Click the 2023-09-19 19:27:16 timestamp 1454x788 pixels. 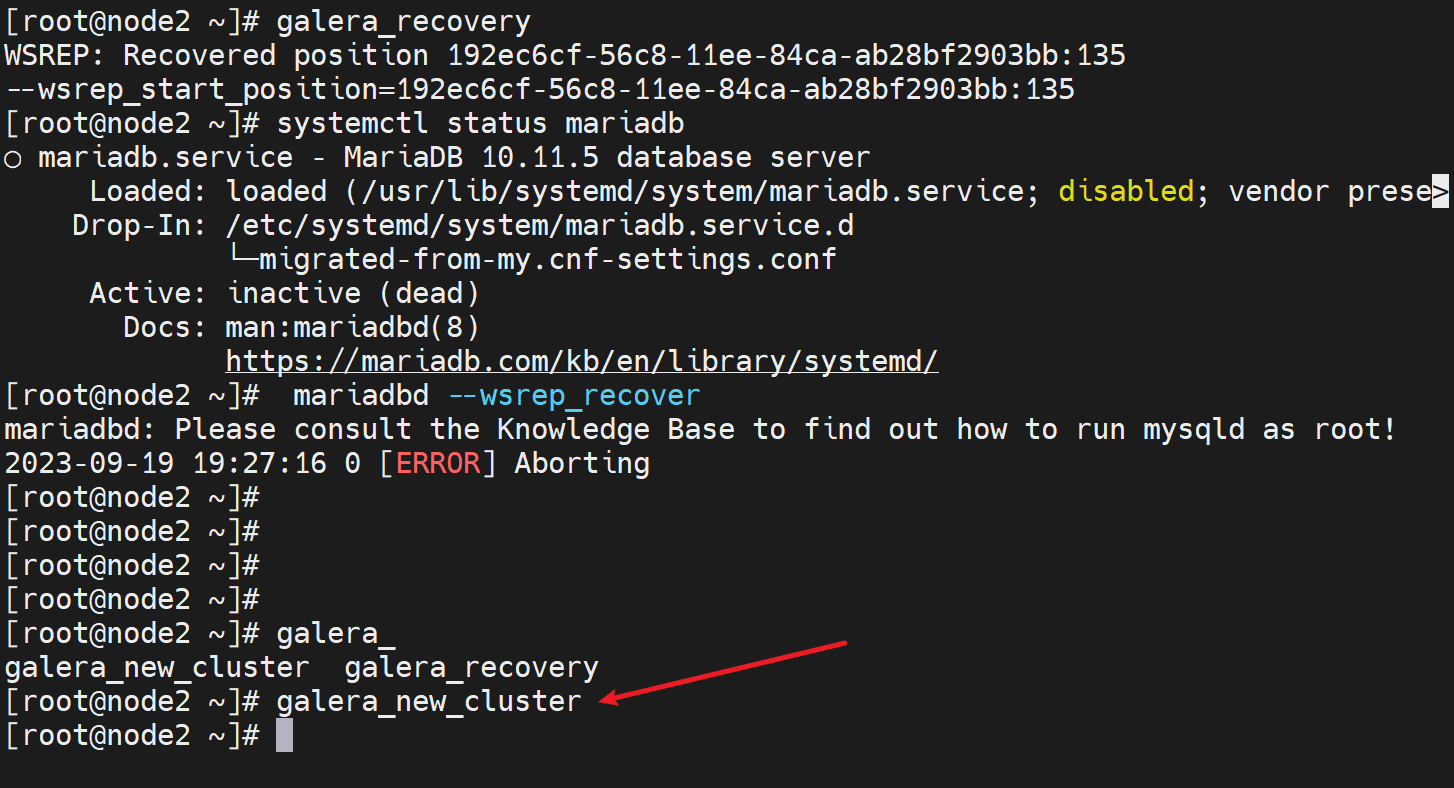(x=165, y=463)
